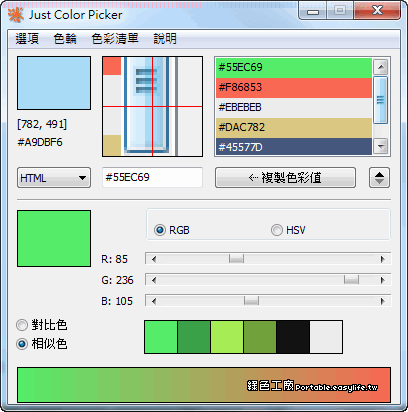This screenshot has height=412, width=408.
Task: Open the 色輪 menu
Action: [x=65, y=39]
